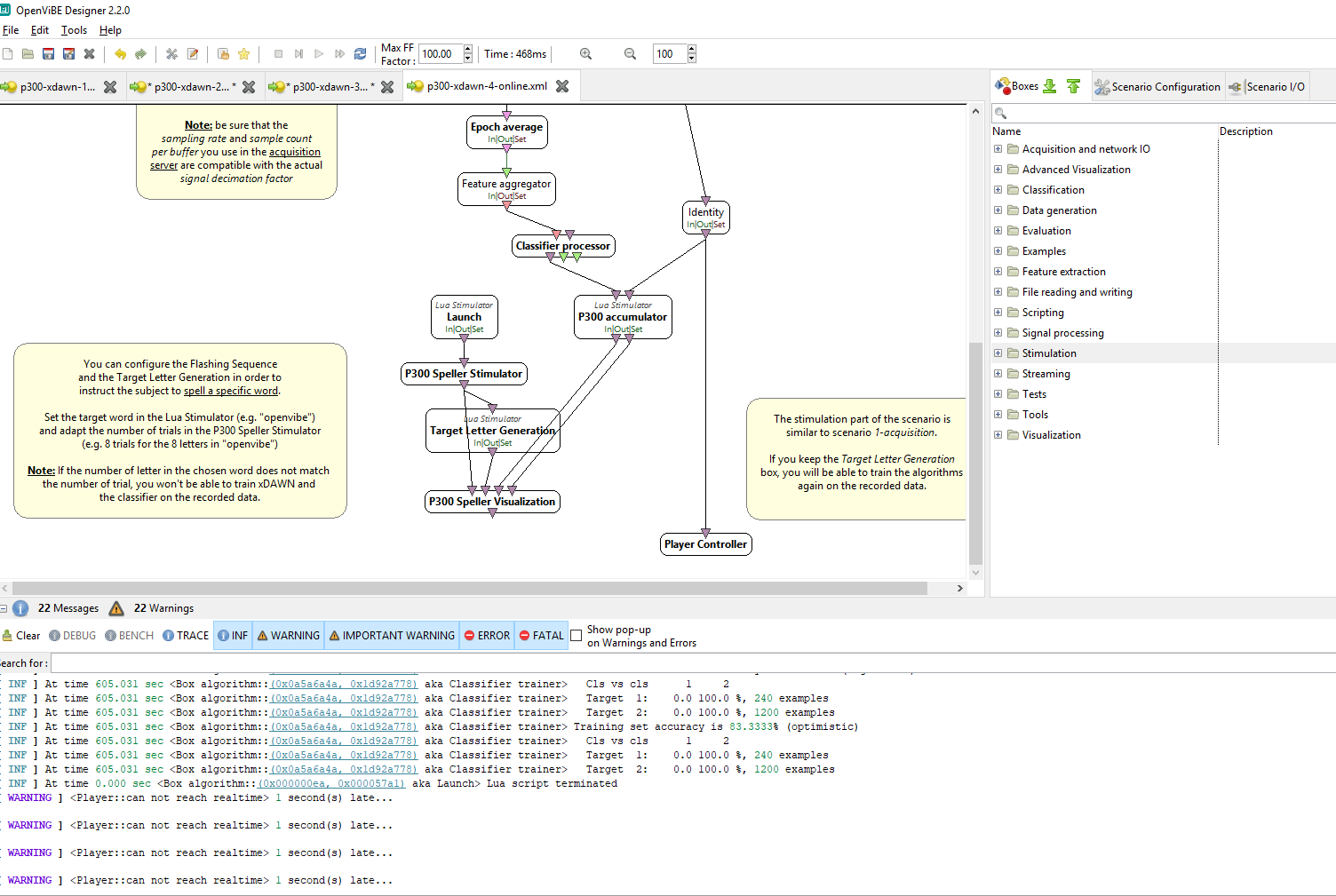Toggle the WARNING log level filter
Screen dimensions: 1336x896
(289, 636)
